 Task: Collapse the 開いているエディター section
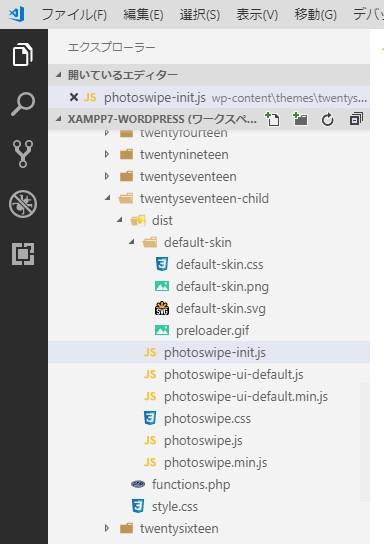(x=59, y=75)
